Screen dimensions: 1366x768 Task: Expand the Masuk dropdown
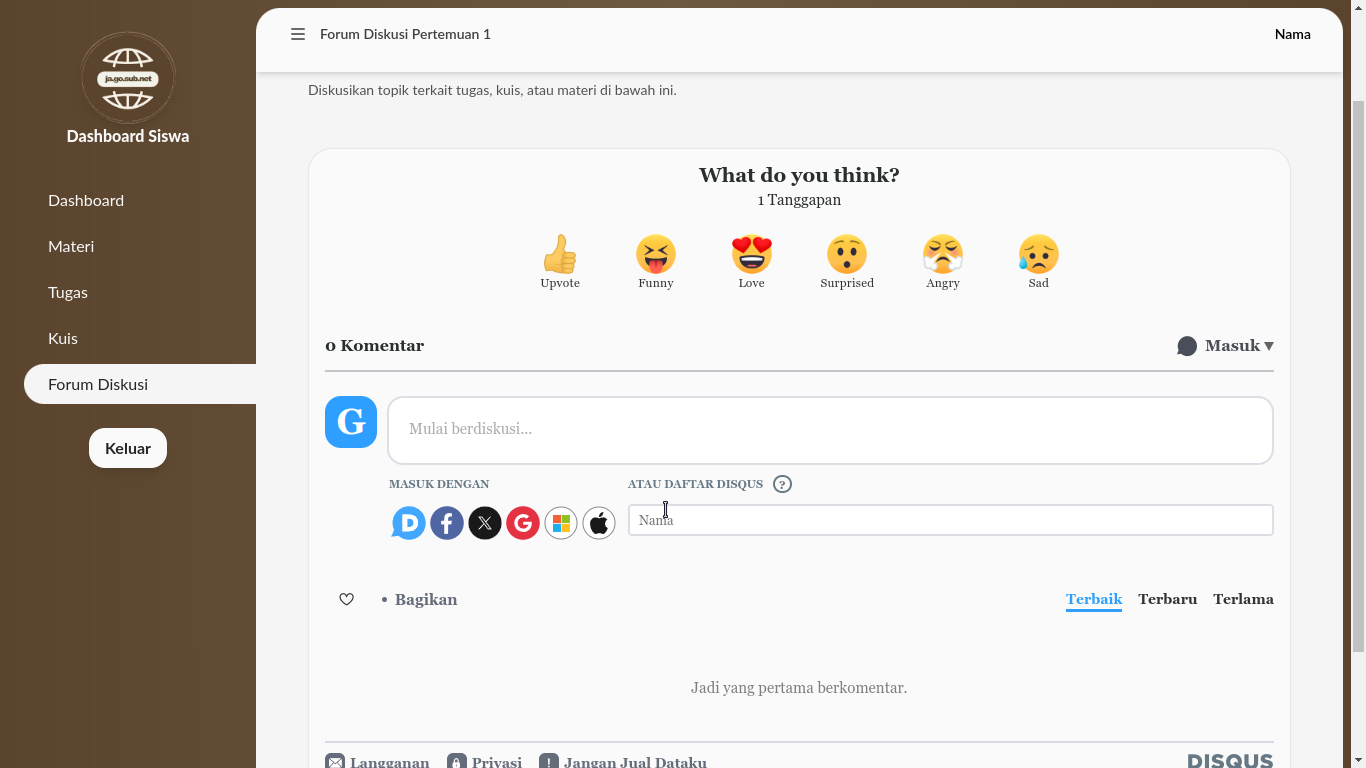[x=1226, y=346]
